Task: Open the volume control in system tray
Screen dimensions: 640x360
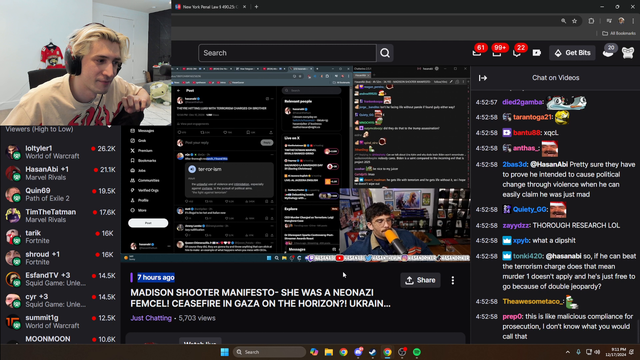Action: coord(597,352)
